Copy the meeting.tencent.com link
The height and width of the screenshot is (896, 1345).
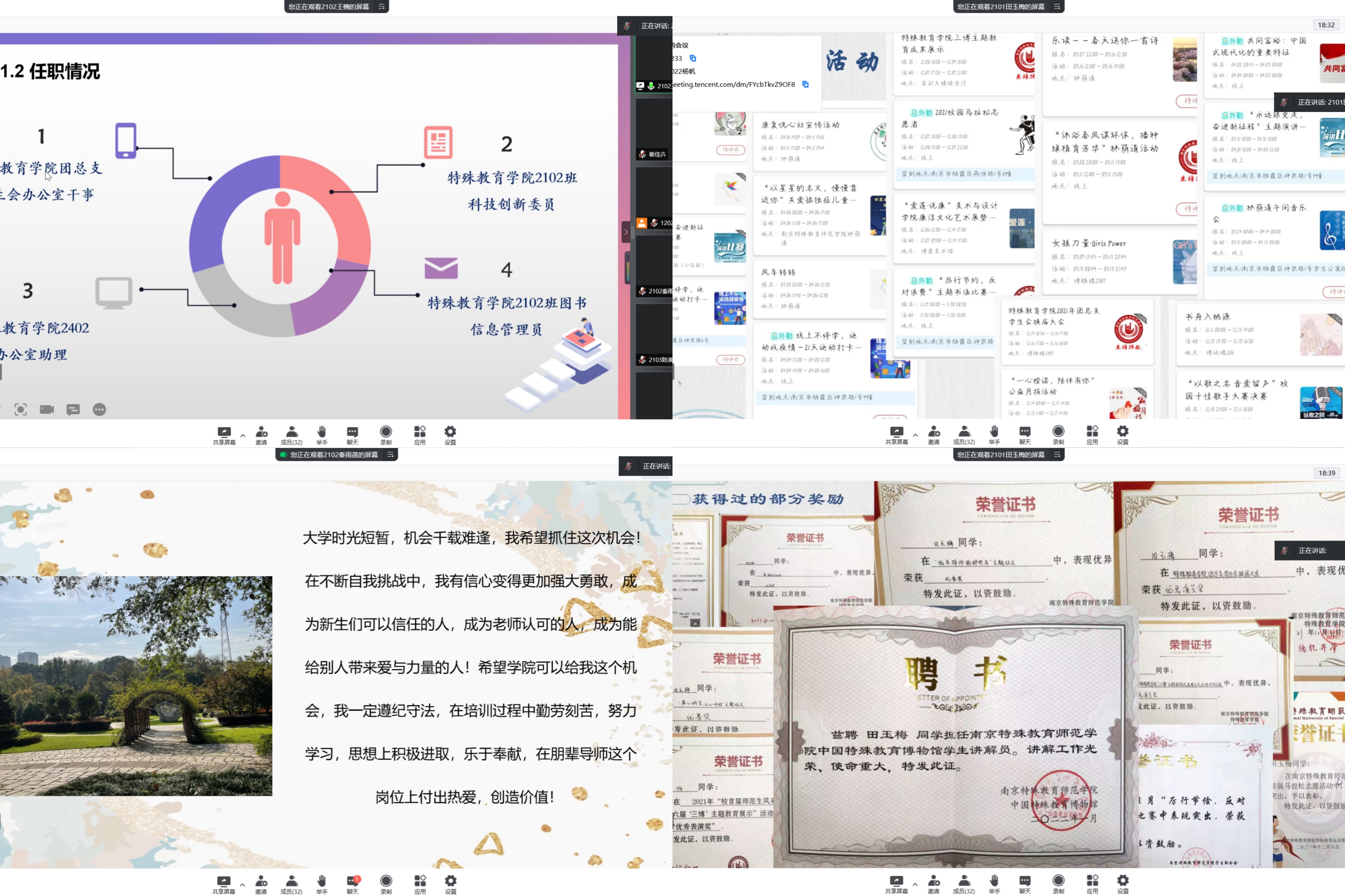tap(805, 84)
